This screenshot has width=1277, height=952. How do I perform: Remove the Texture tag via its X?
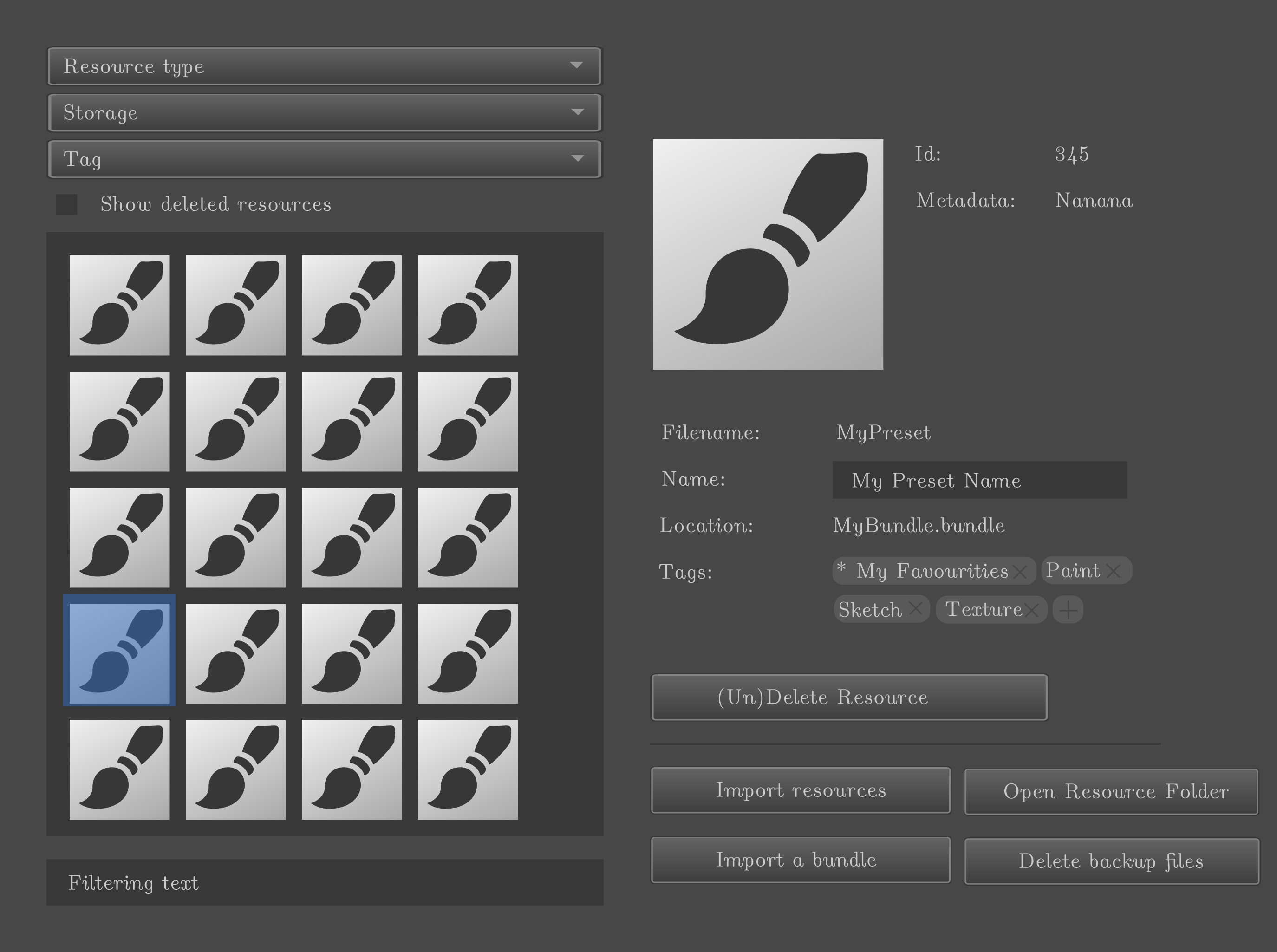coord(1032,610)
